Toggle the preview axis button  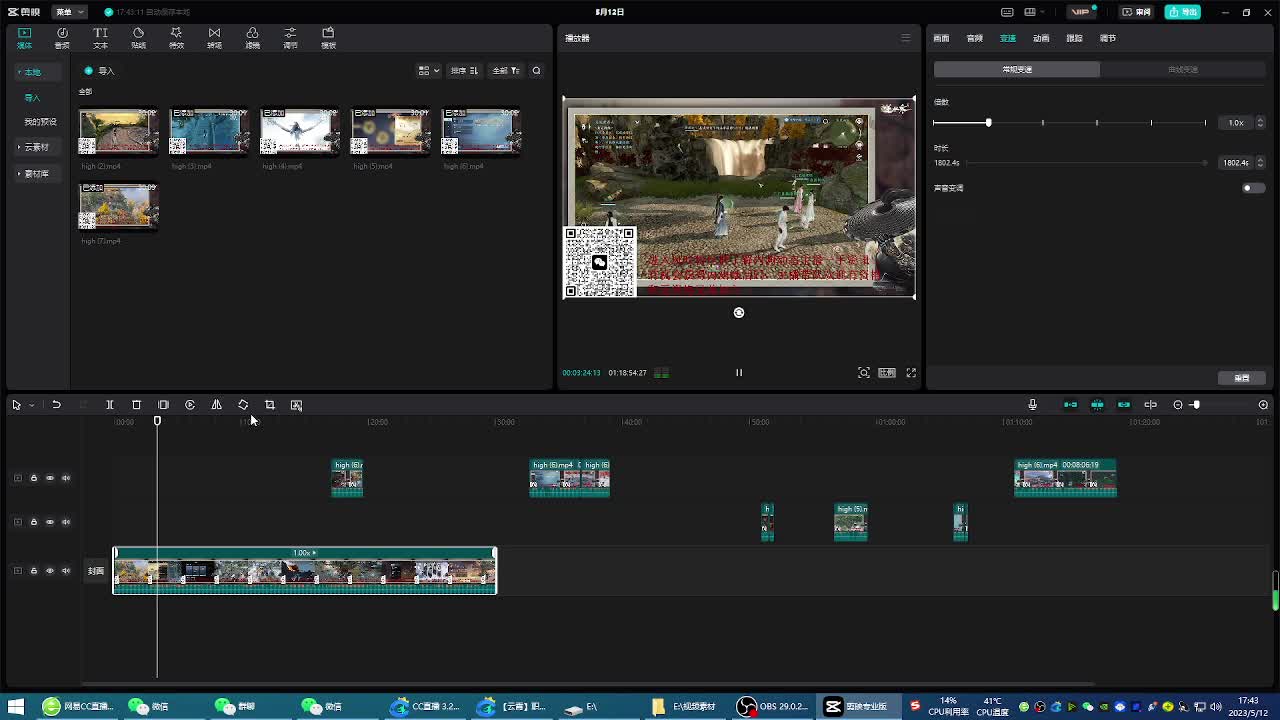coord(1151,405)
